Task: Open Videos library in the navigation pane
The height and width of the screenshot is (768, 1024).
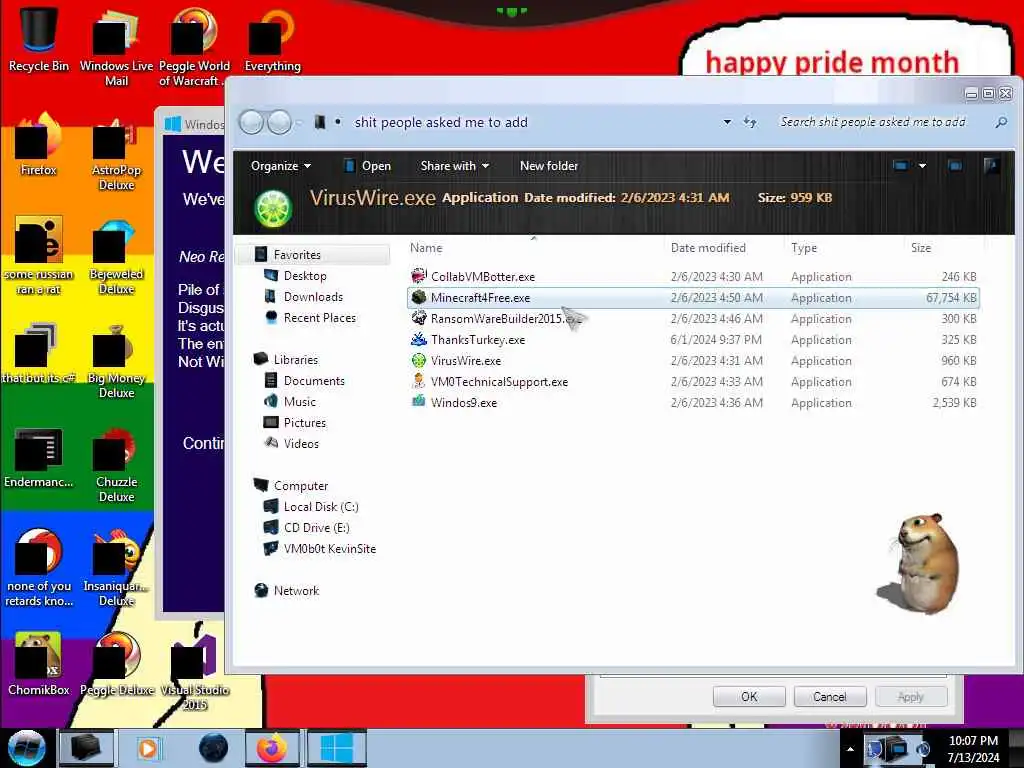Action: [x=301, y=443]
